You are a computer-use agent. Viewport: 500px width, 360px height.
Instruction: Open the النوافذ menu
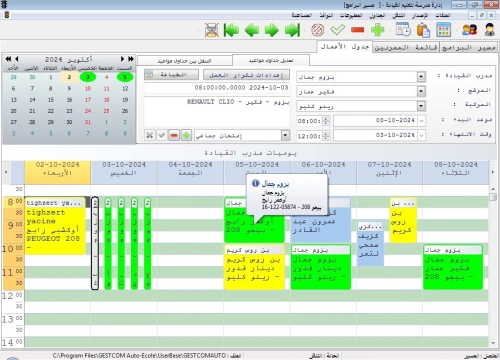click(326, 15)
